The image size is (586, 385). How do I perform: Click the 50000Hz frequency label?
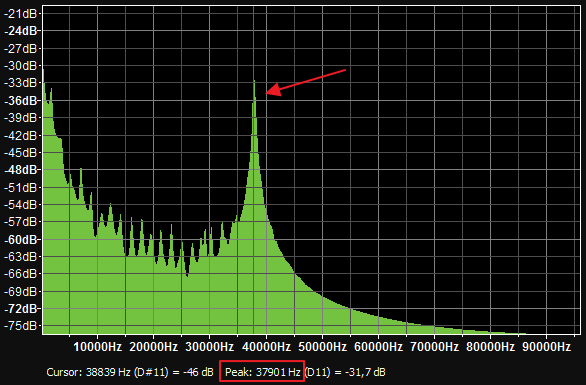[322, 347]
